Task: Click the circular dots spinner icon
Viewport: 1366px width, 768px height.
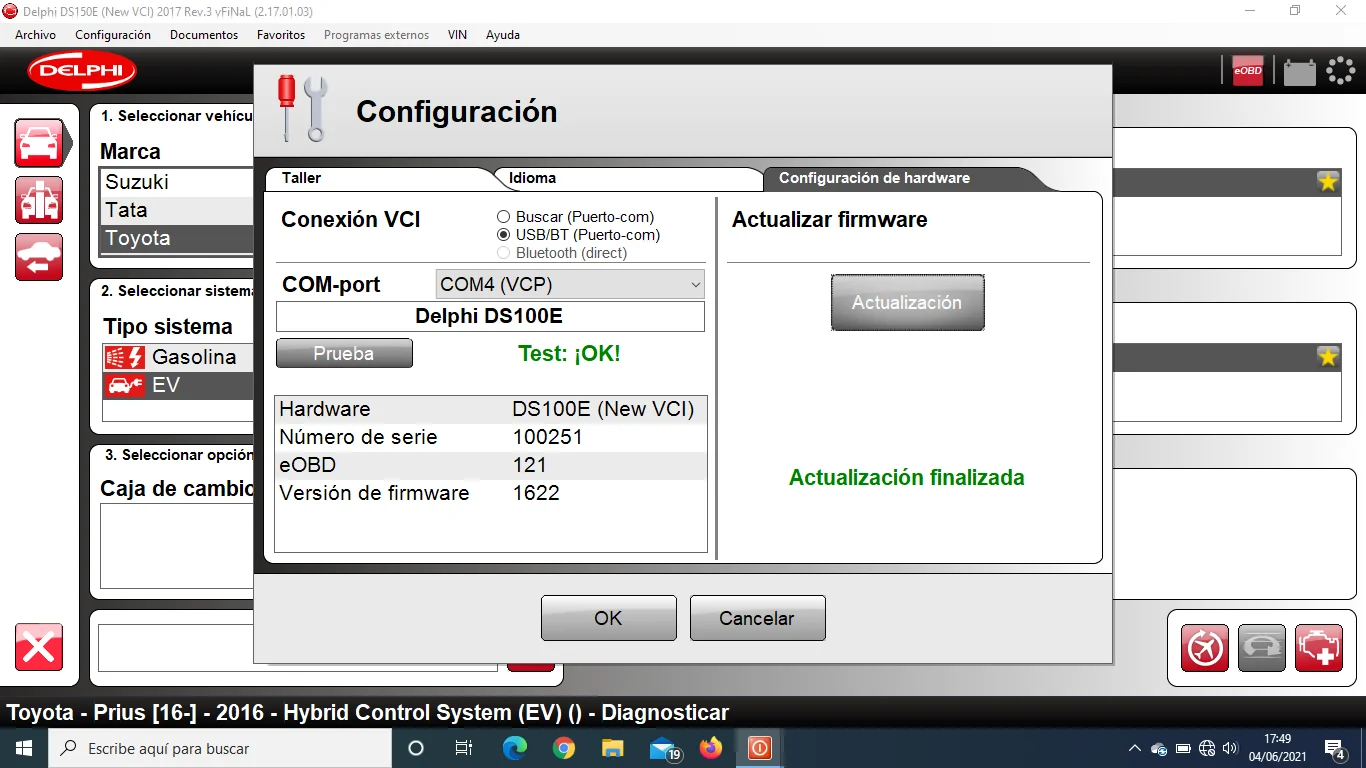Action: pyautogui.click(x=1341, y=71)
